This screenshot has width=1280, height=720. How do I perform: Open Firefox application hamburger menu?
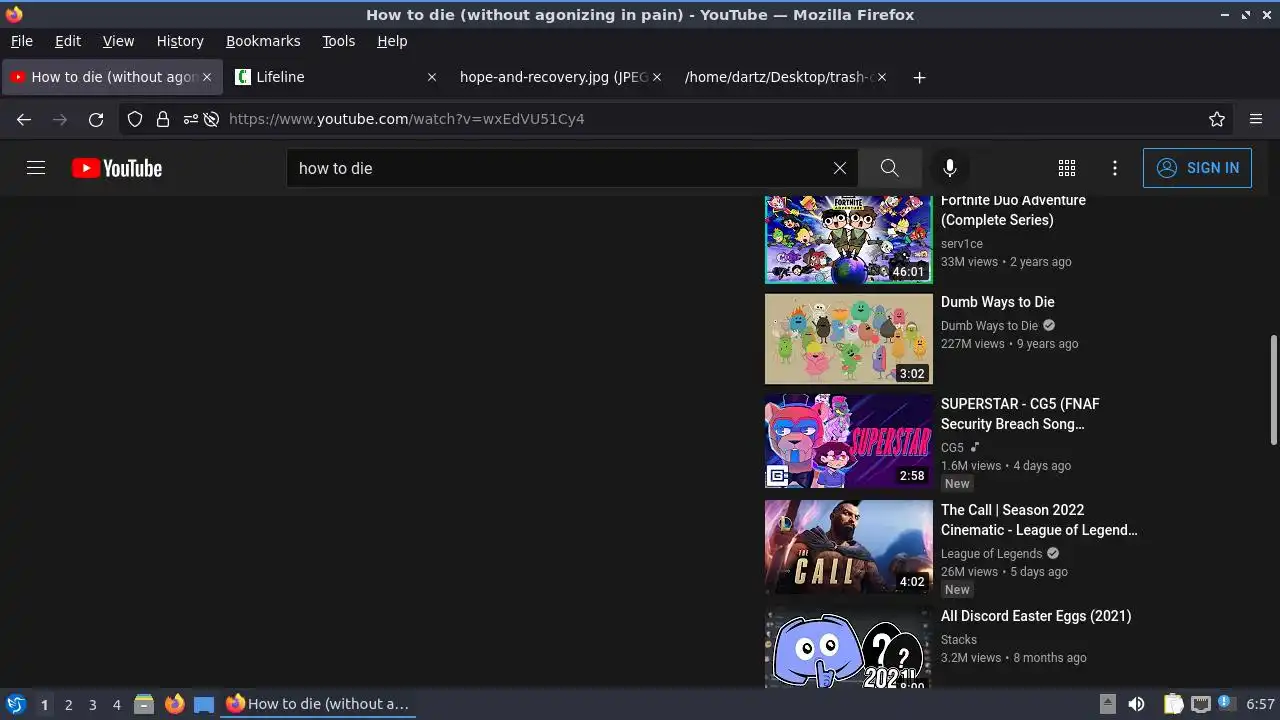click(x=1256, y=119)
